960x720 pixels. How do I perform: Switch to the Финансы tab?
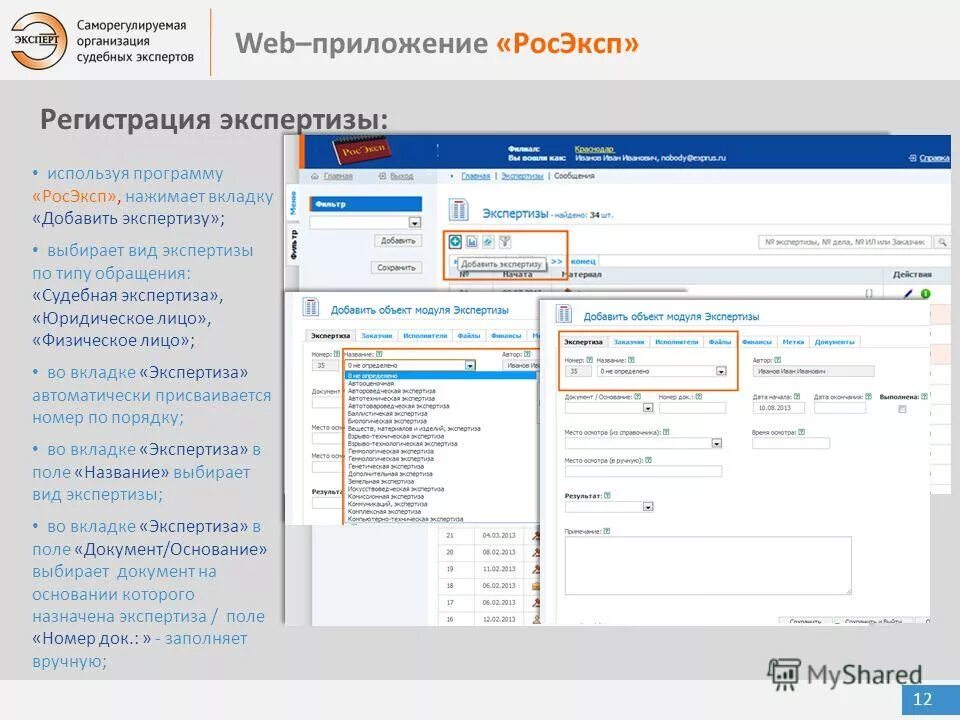pos(757,341)
